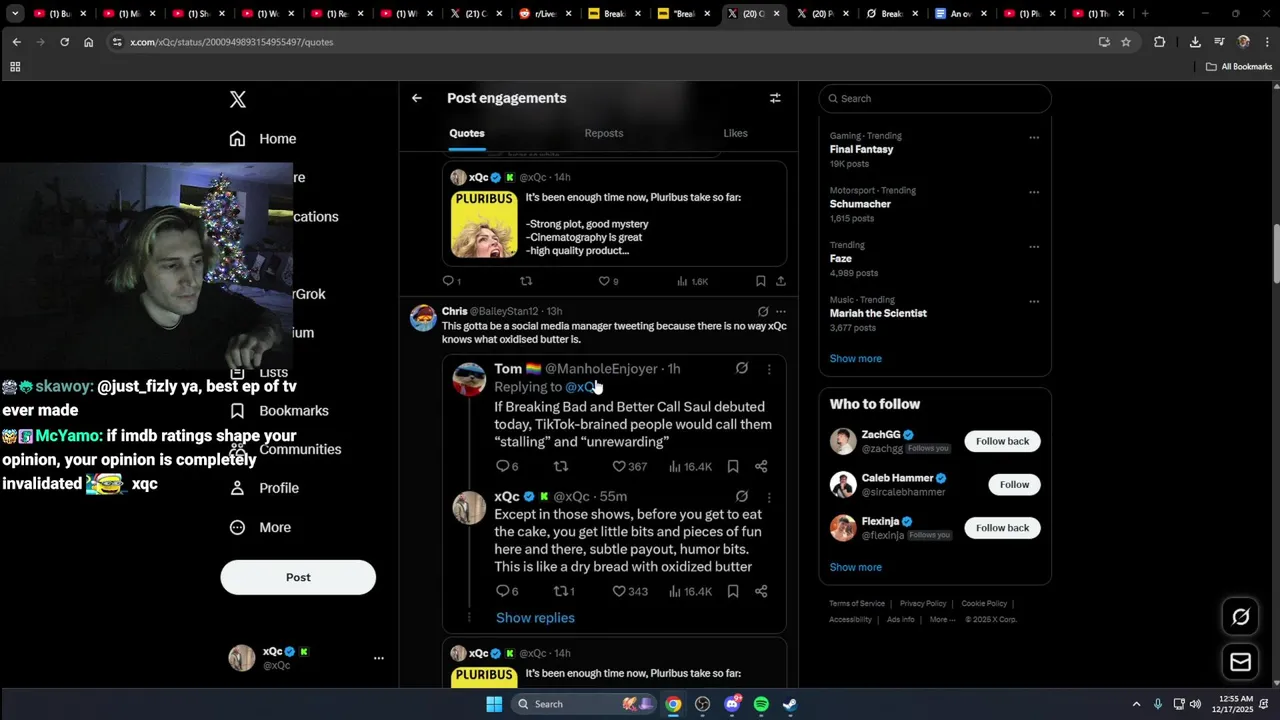The image size is (1280, 720).
Task: Repost xQc's oxidized butter reply
Action: click(565, 592)
